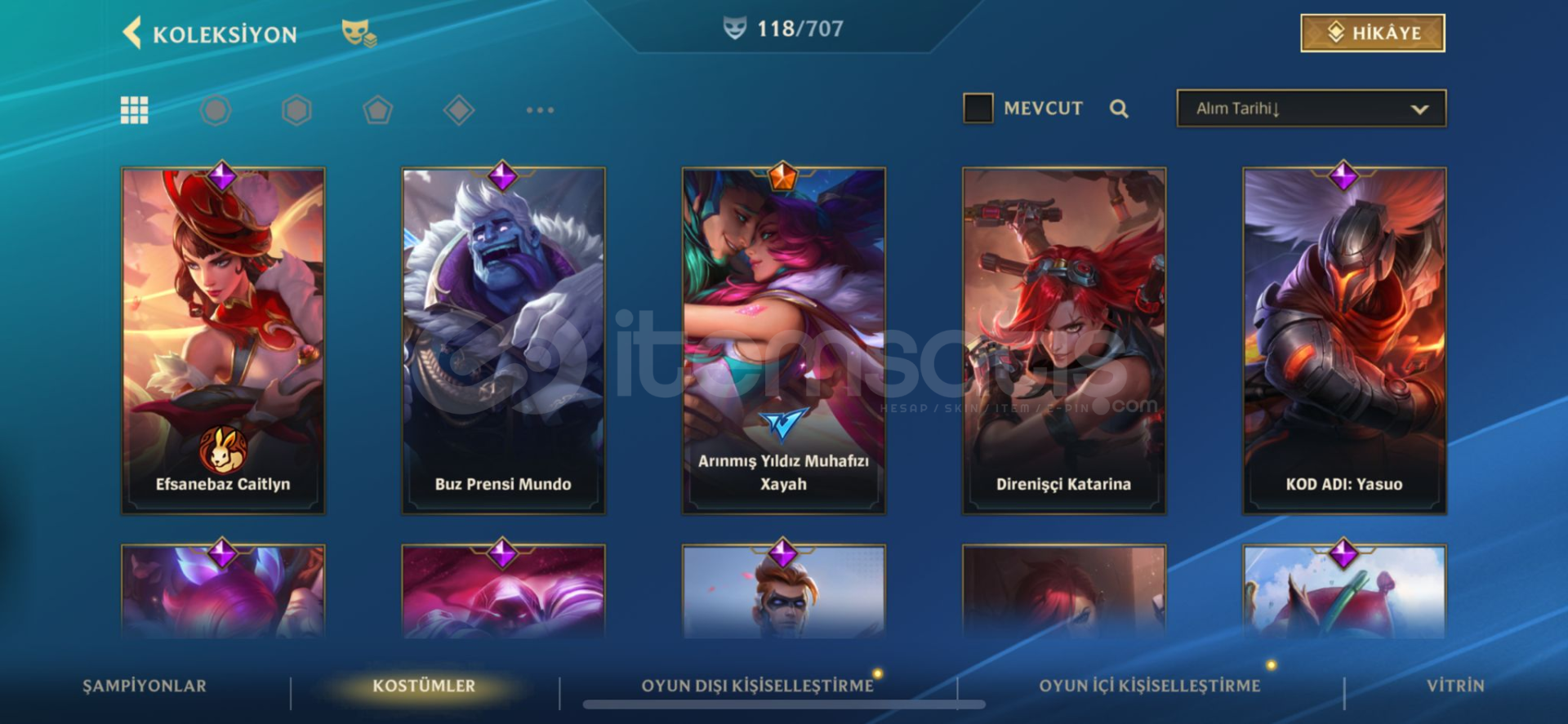Open the masks and coins icon
Screen dimensions: 1568x724
tap(359, 33)
